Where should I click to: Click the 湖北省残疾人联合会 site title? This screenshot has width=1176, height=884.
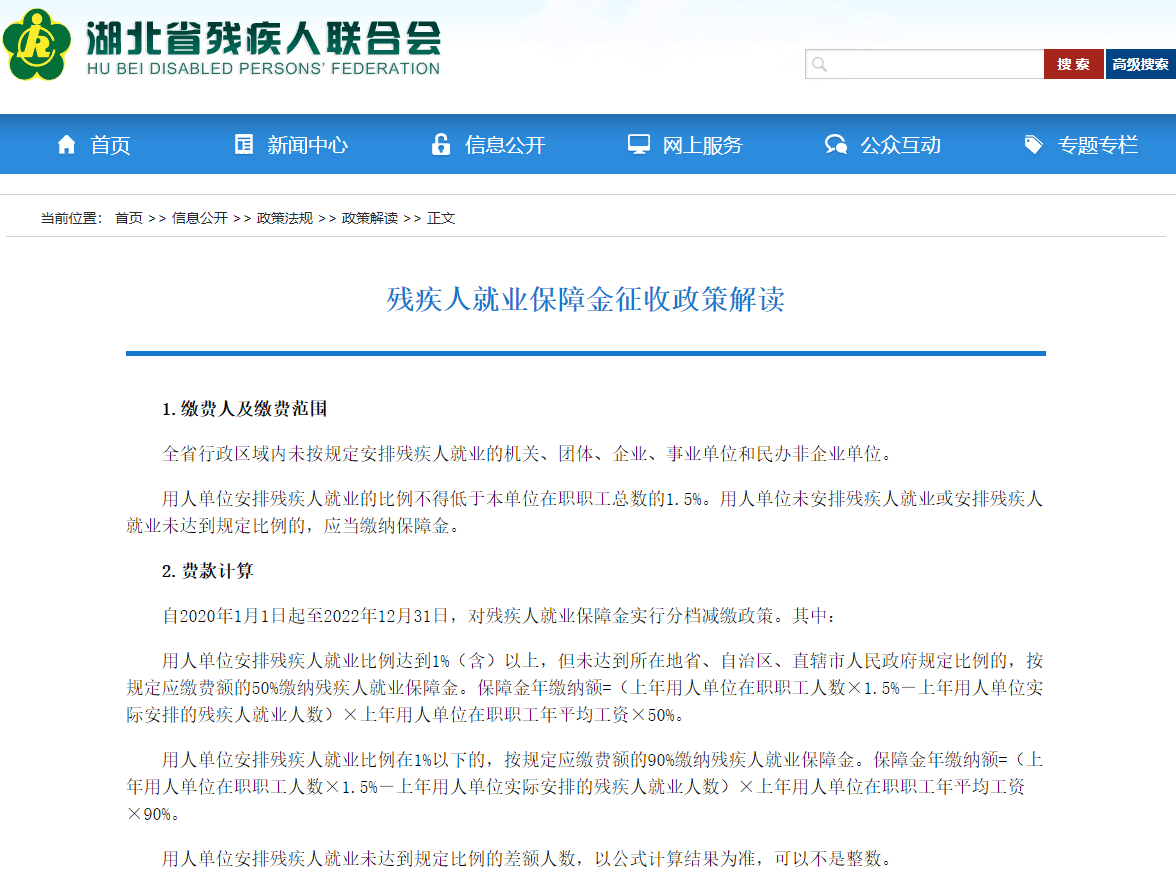[x=263, y=37]
